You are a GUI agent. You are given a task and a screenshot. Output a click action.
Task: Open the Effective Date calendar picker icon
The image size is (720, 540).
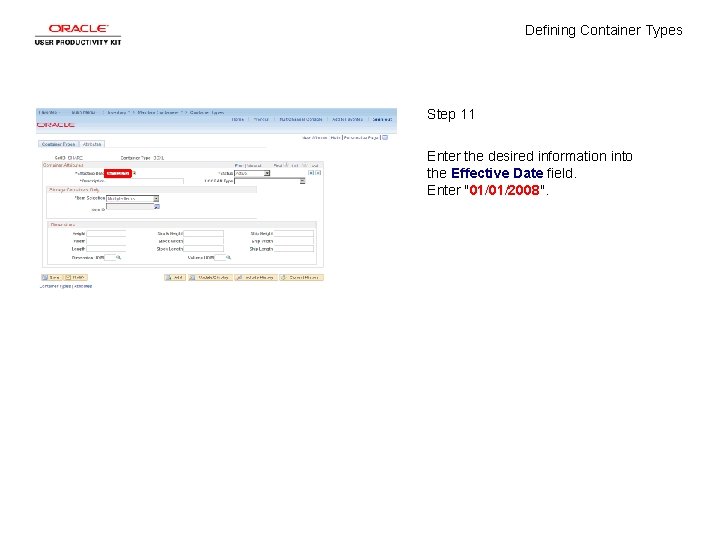(135, 173)
